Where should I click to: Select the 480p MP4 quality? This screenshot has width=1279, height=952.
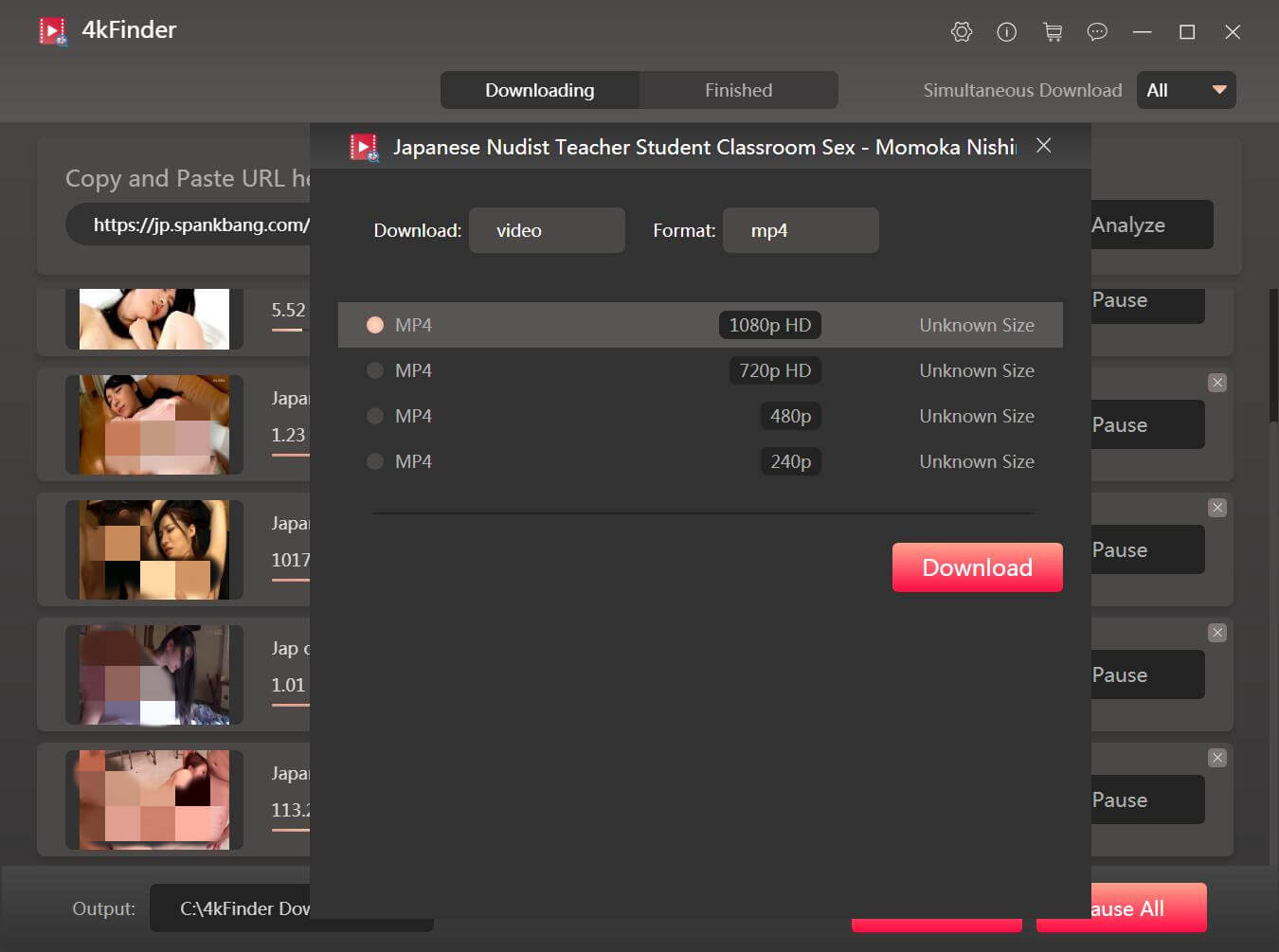pos(375,416)
